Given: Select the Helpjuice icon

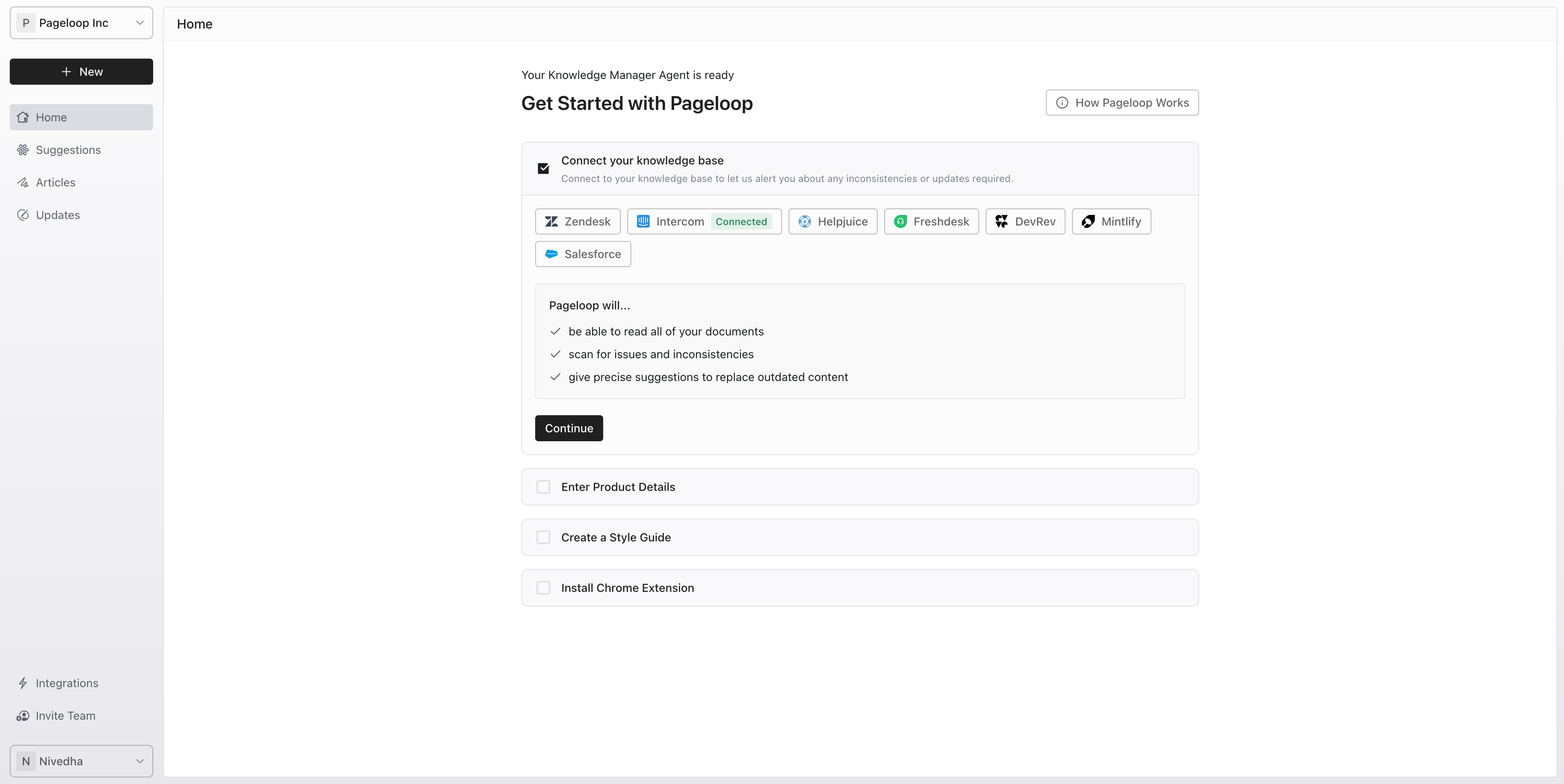Looking at the screenshot, I should 804,221.
